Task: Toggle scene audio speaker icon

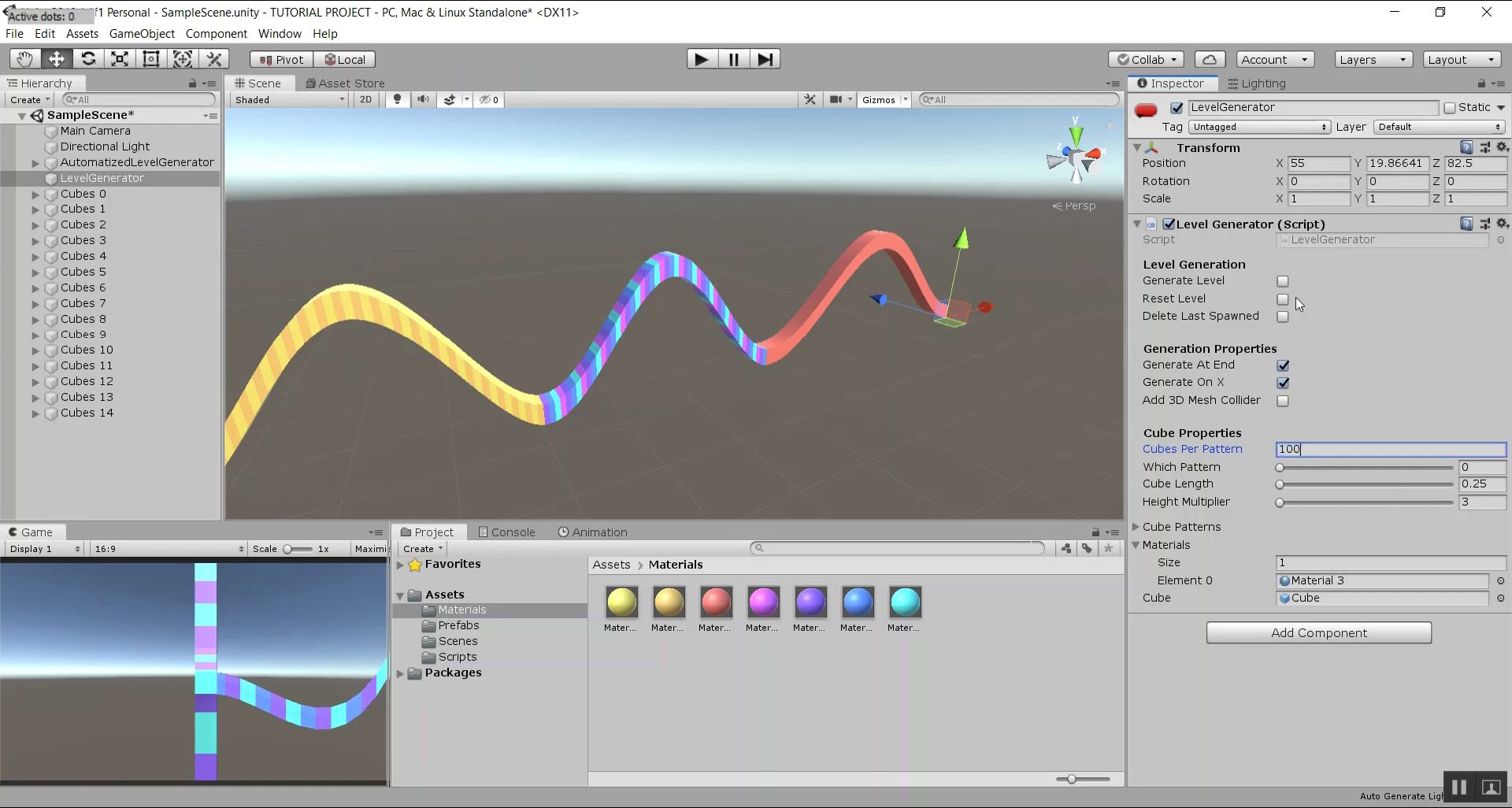Action: (423, 99)
